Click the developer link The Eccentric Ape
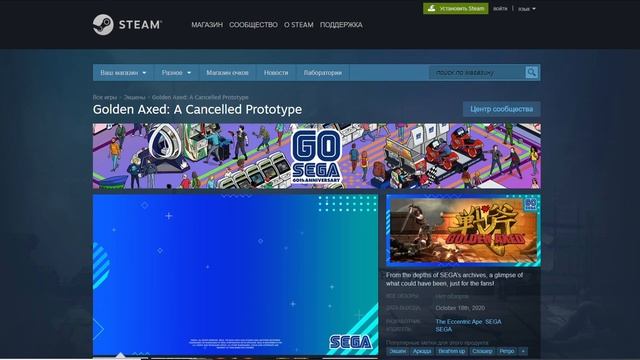 tap(459, 322)
